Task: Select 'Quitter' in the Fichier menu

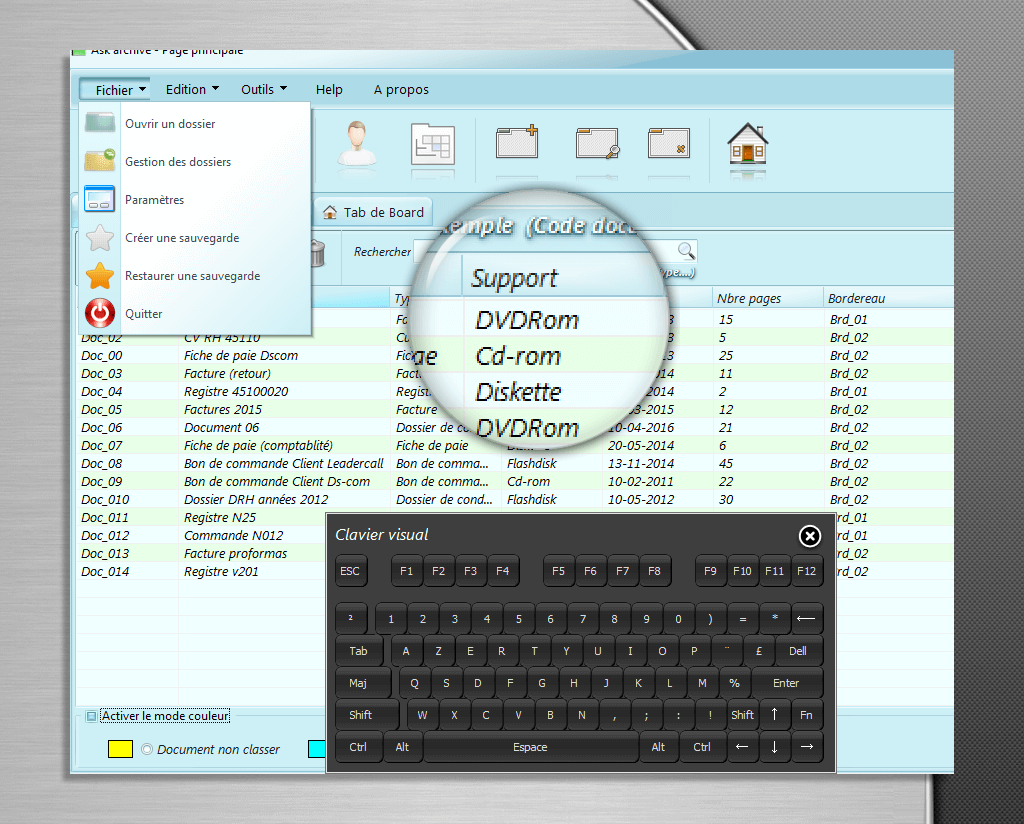Action: 143,314
